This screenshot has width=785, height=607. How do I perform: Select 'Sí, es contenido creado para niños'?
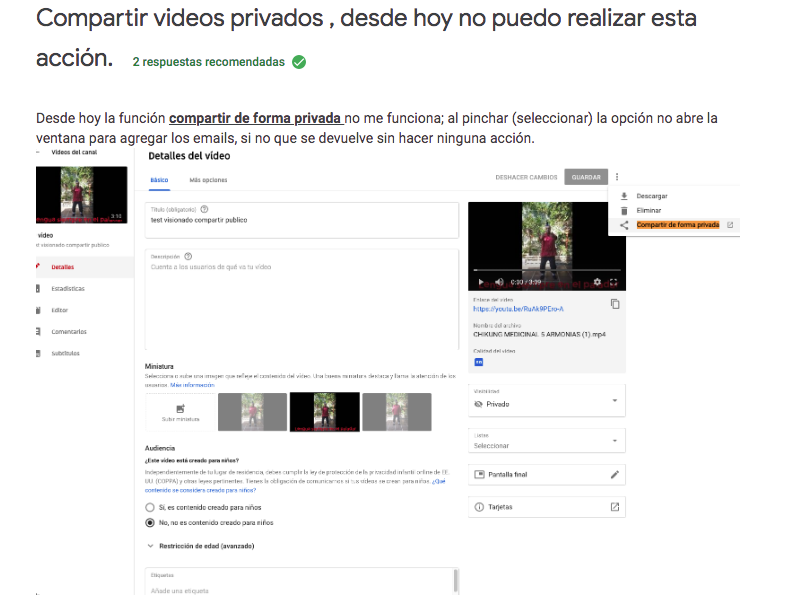[150, 507]
